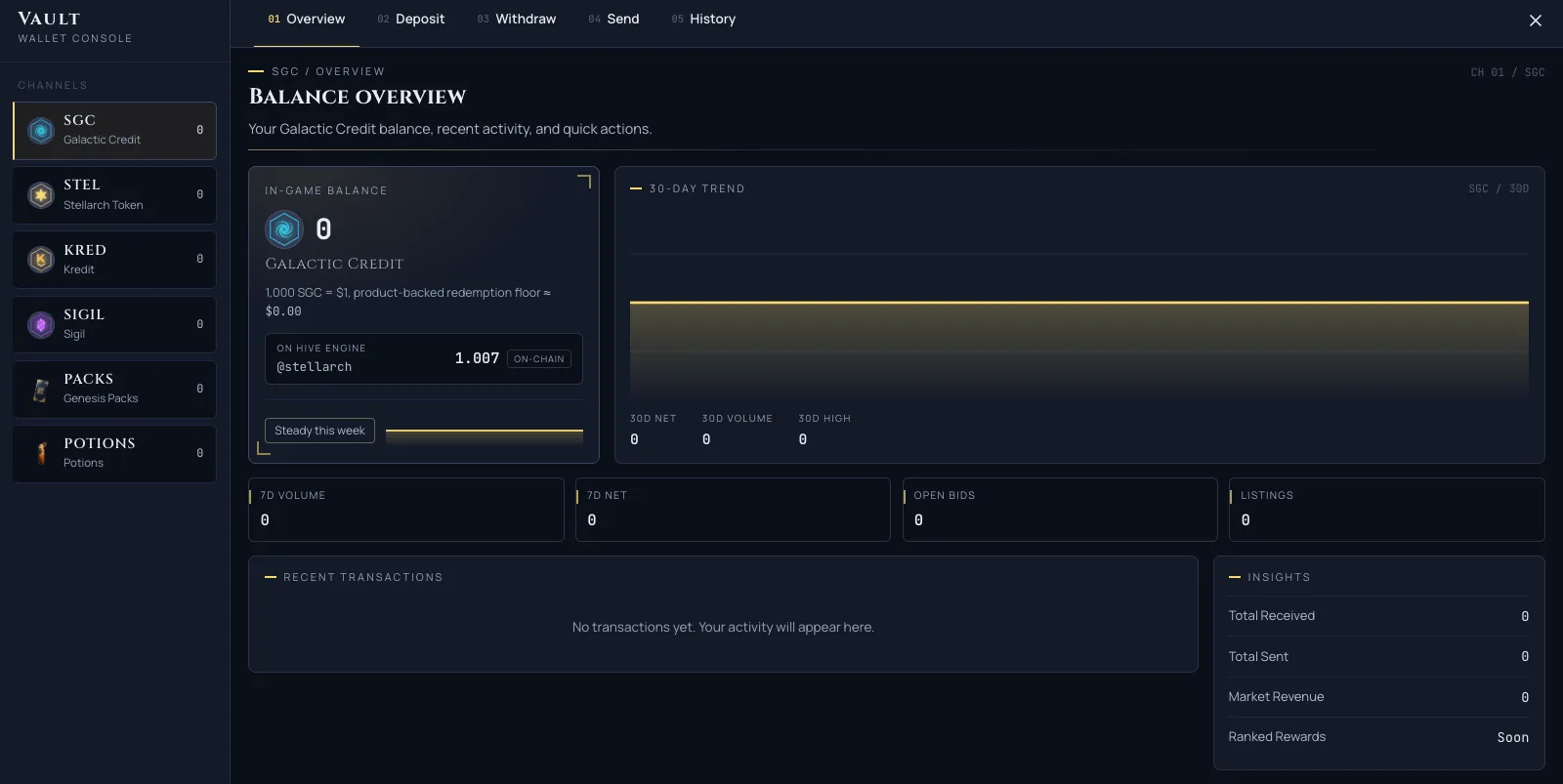Screen dimensions: 1563x784
Task: Click the Total Received insight row
Action: pos(1378,616)
